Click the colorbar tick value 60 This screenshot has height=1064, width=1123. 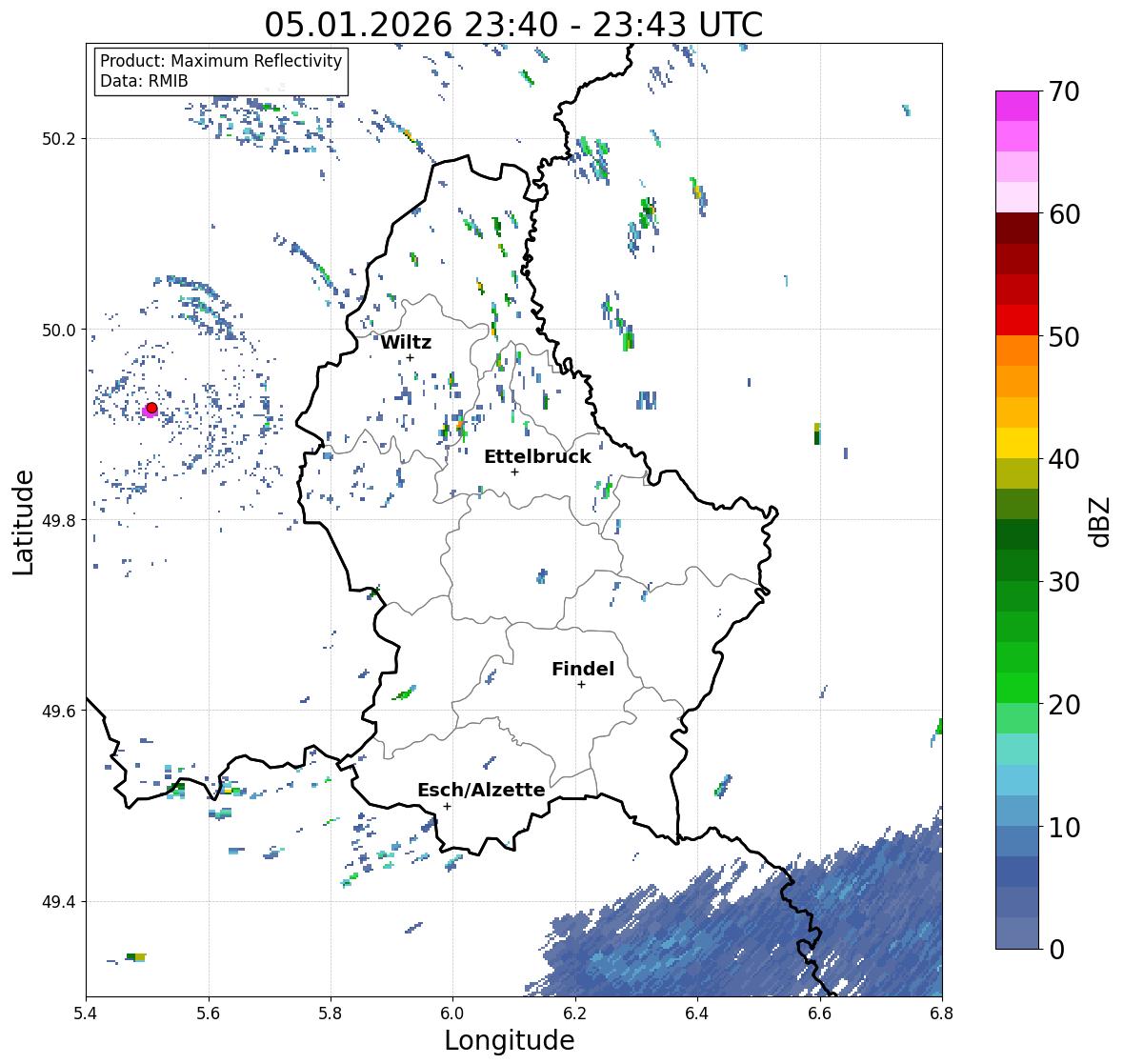(x=1064, y=214)
